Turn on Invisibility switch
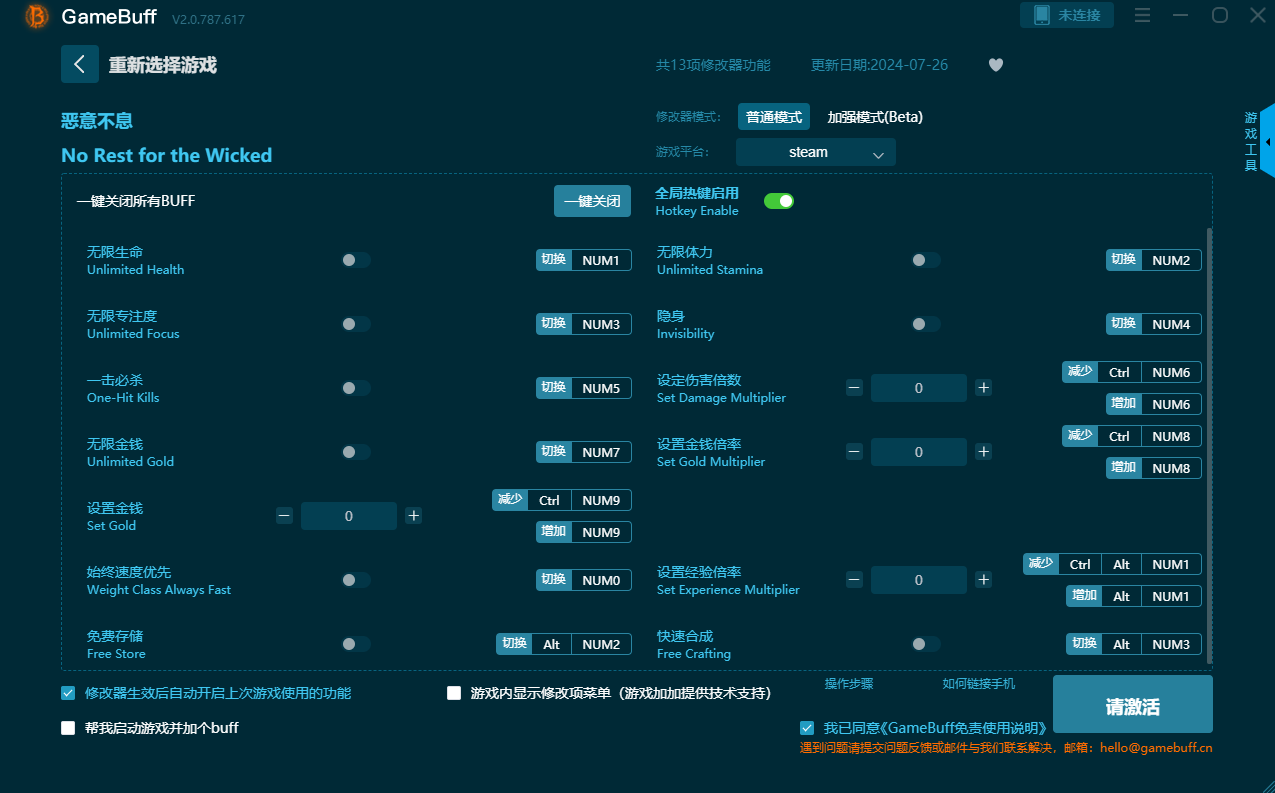Viewport: 1275px width, 793px height. point(925,324)
